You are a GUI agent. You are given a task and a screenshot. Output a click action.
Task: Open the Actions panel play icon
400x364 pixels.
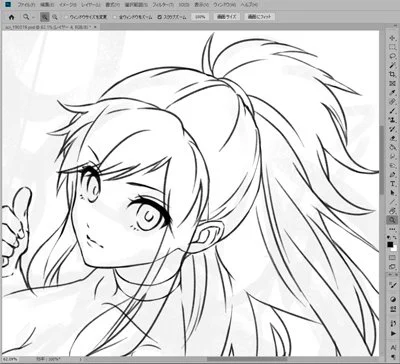coord(393,333)
